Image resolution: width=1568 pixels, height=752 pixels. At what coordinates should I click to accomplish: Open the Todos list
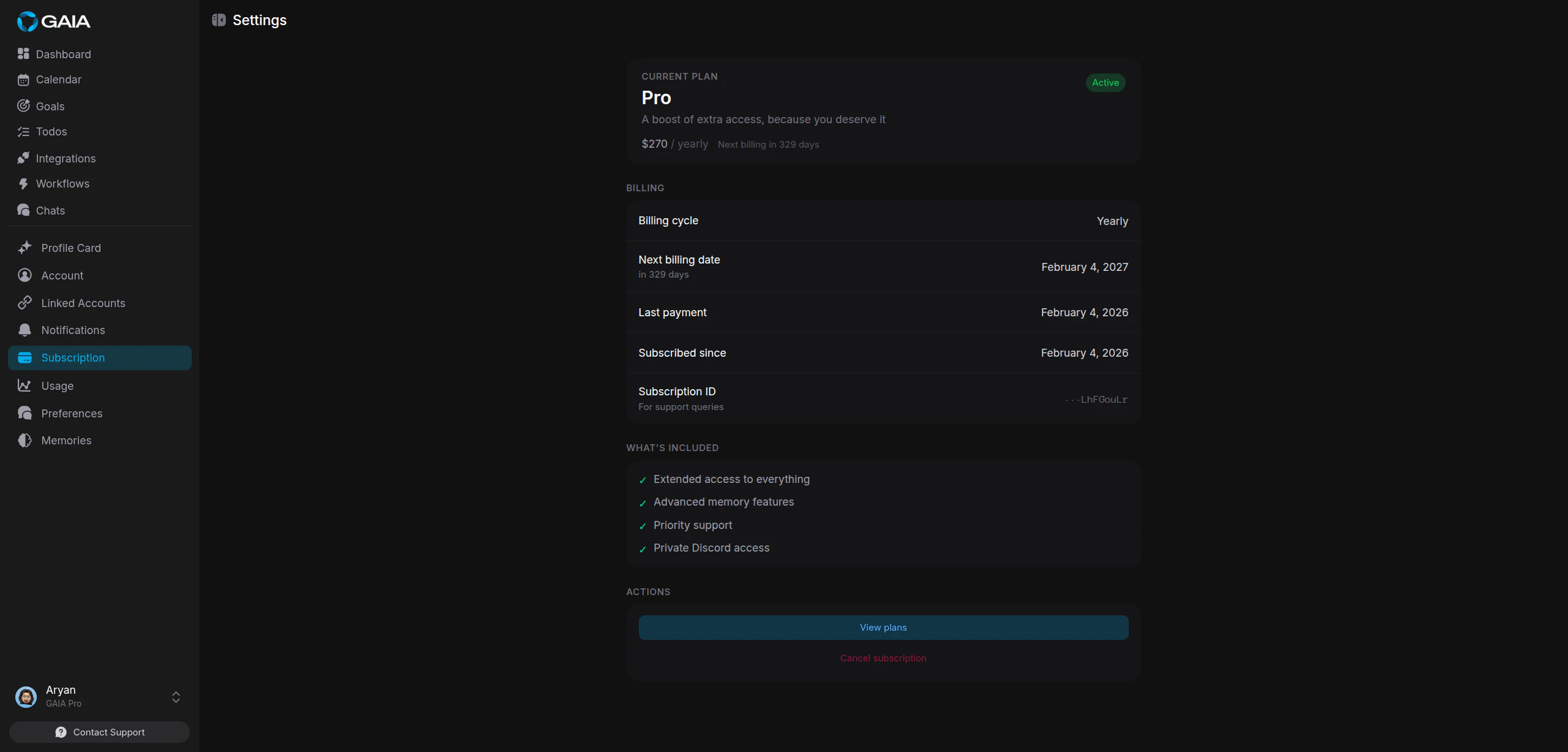51,131
